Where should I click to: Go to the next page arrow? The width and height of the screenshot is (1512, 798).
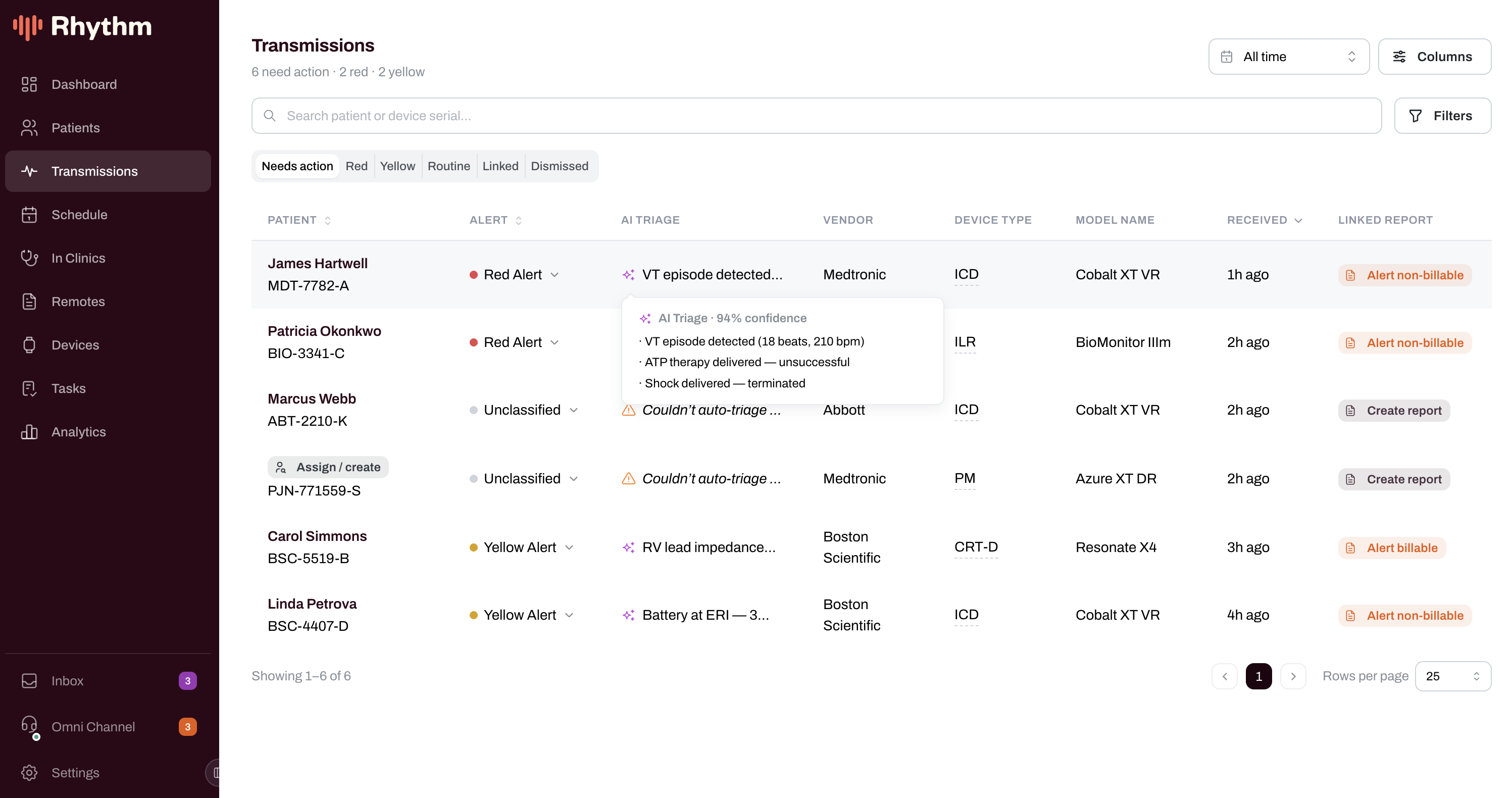pyautogui.click(x=1293, y=676)
